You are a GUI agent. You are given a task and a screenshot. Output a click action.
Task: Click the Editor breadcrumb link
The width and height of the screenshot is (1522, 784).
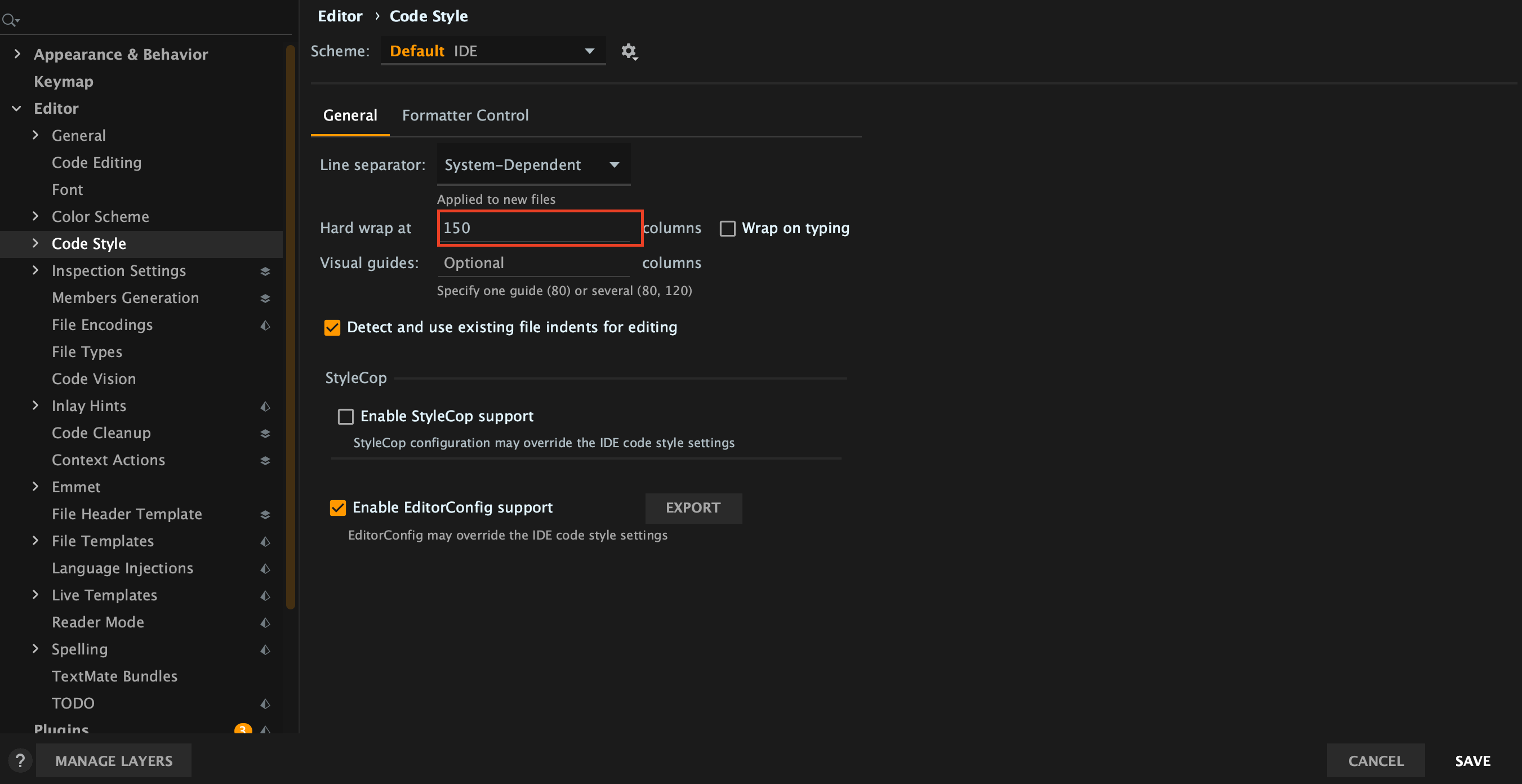(x=340, y=16)
